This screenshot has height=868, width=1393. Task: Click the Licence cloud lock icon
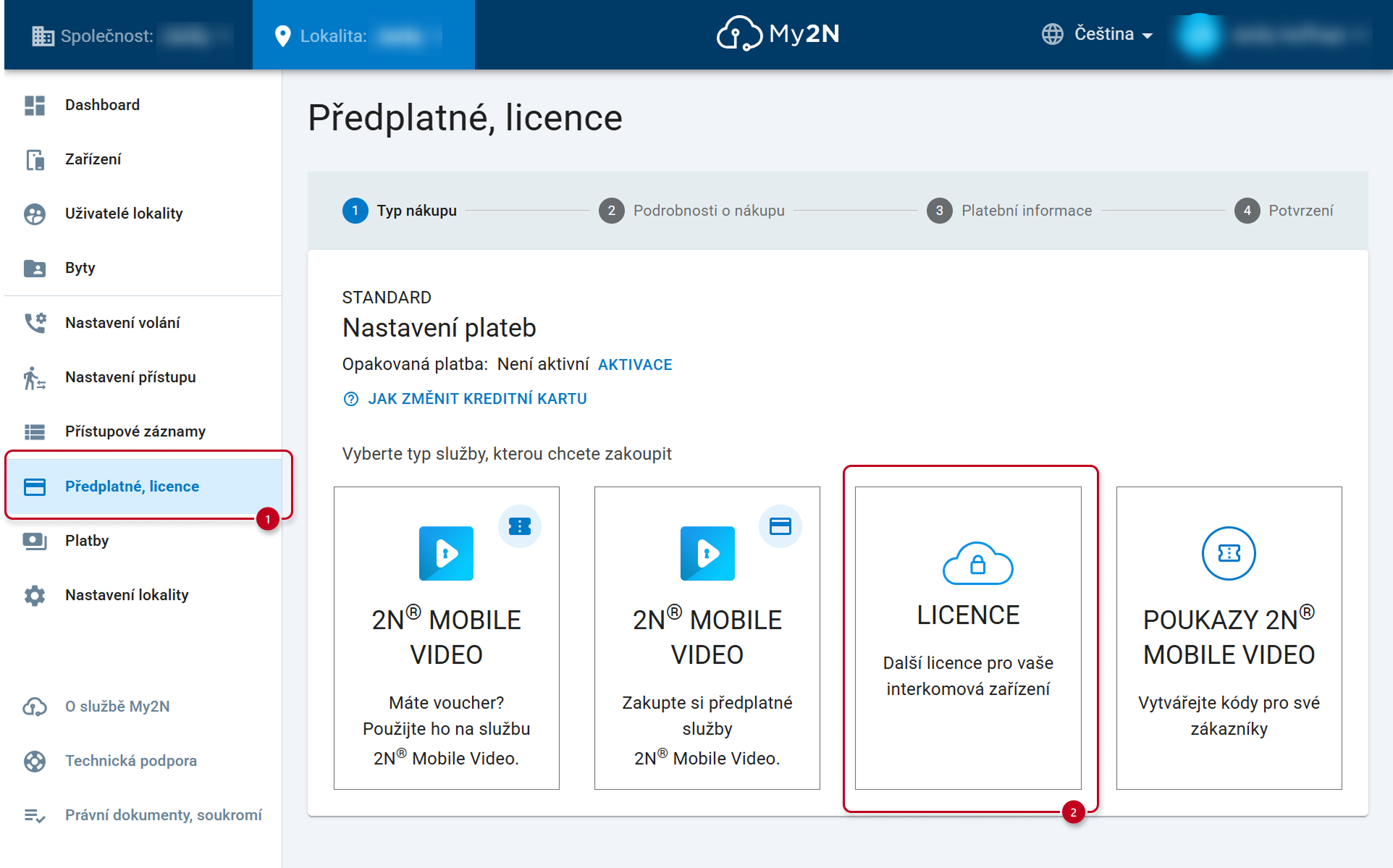tap(977, 563)
